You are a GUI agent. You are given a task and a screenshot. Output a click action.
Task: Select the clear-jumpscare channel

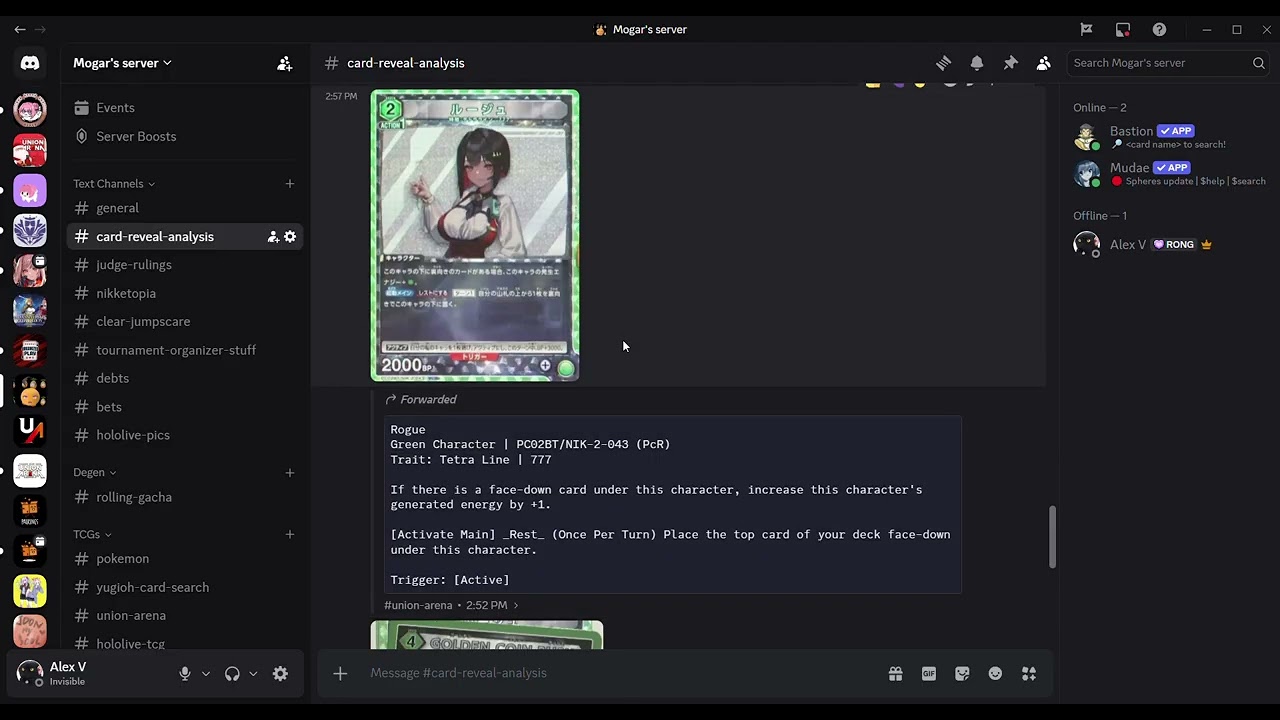(x=185, y=322)
